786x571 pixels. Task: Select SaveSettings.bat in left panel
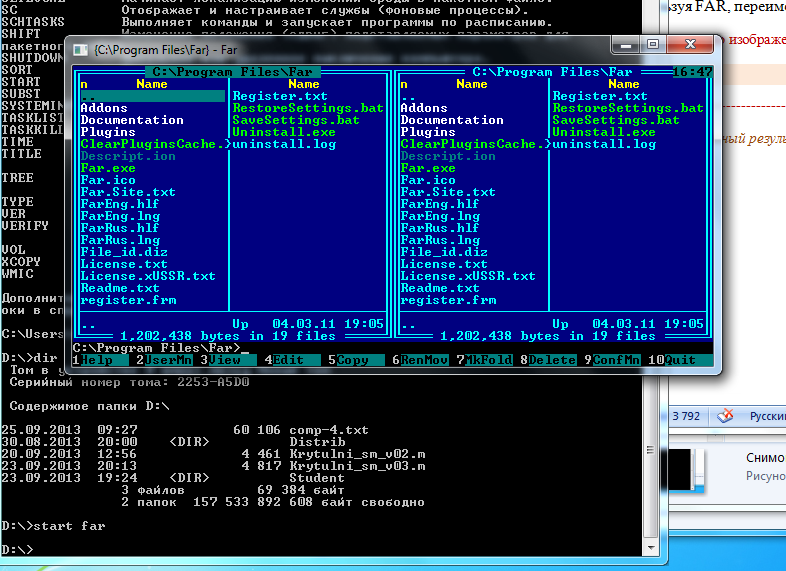coord(296,120)
